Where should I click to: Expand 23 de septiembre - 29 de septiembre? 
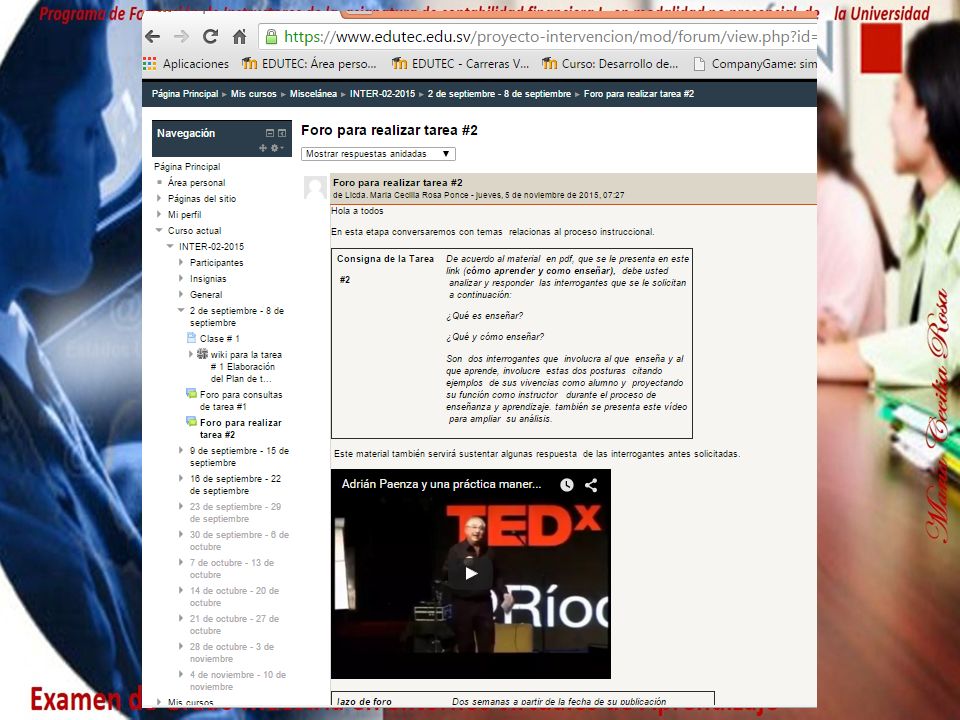(x=181, y=506)
